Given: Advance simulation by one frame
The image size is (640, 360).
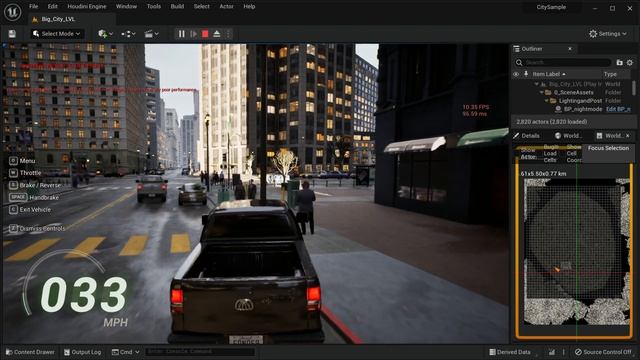Looking at the screenshot, I should point(193,34).
